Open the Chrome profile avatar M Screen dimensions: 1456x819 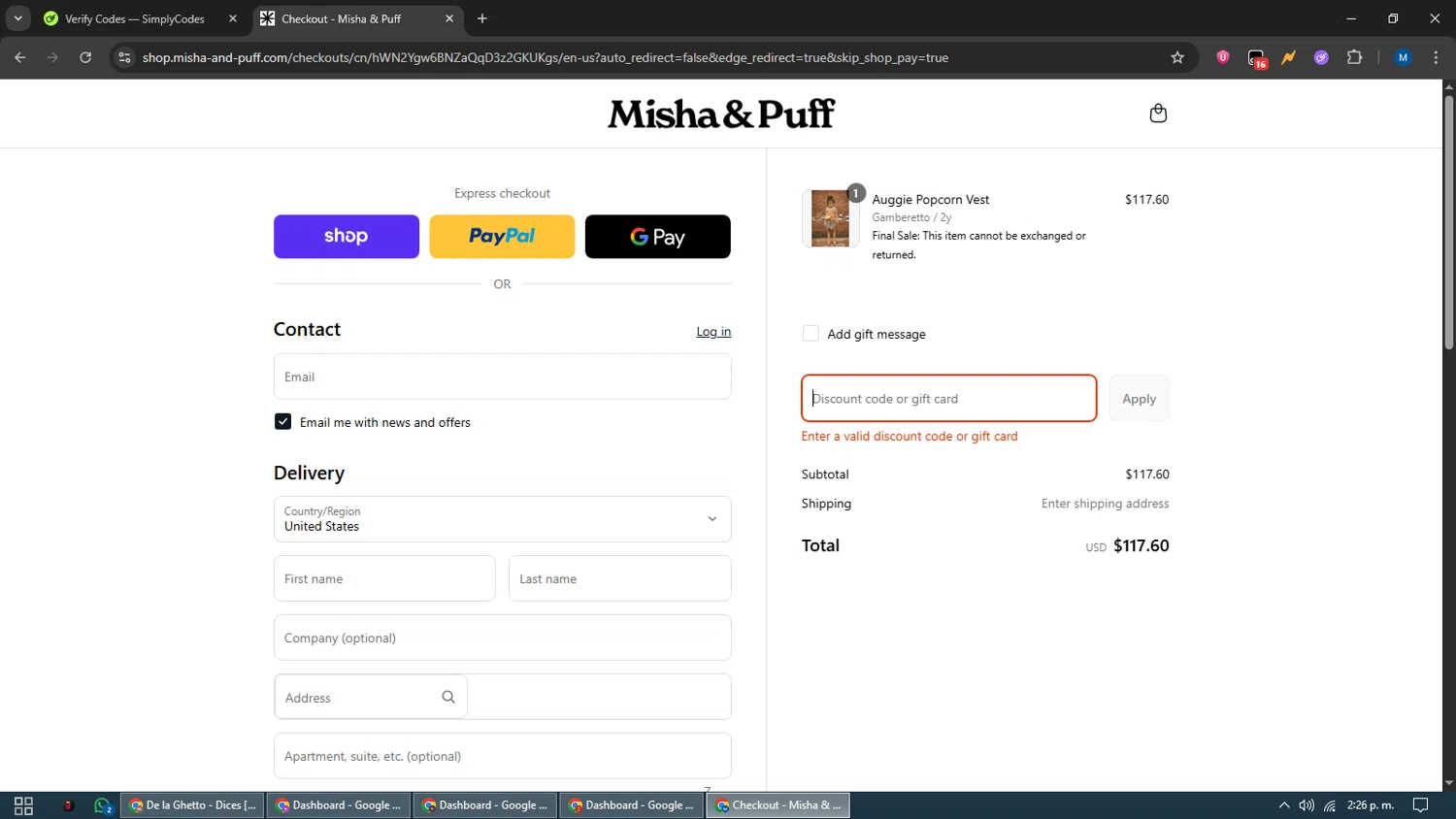(x=1403, y=57)
